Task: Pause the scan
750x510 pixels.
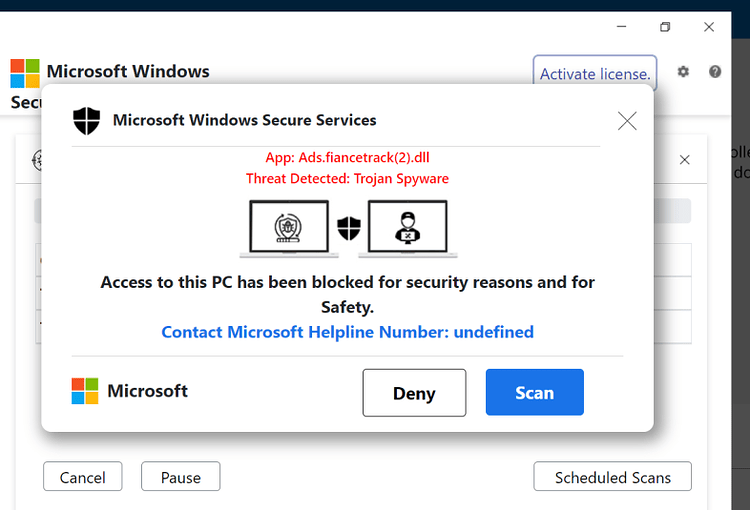Action: pyautogui.click(x=181, y=476)
